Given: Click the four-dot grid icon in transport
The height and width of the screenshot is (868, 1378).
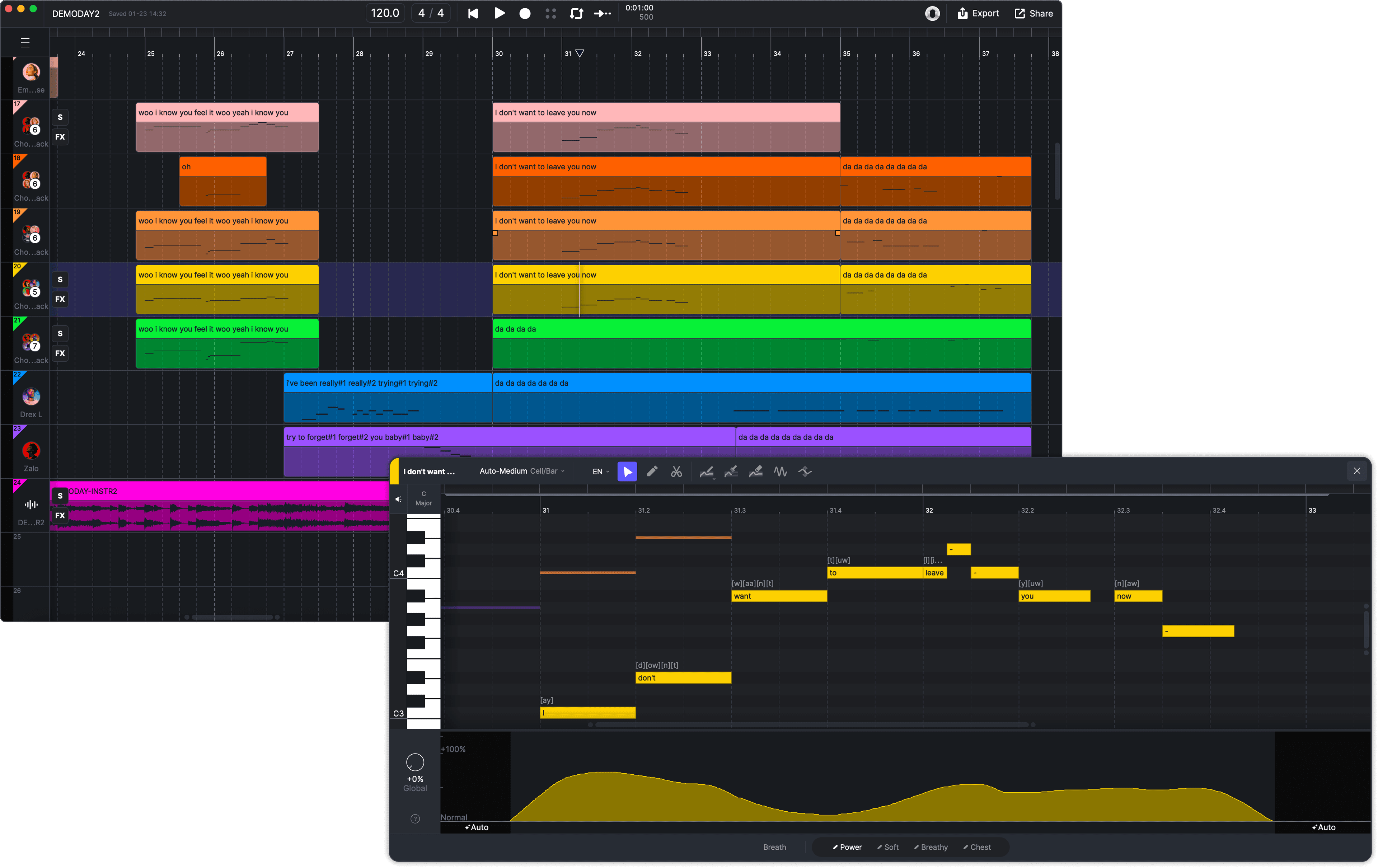Looking at the screenshot, I should coord(550,13).
